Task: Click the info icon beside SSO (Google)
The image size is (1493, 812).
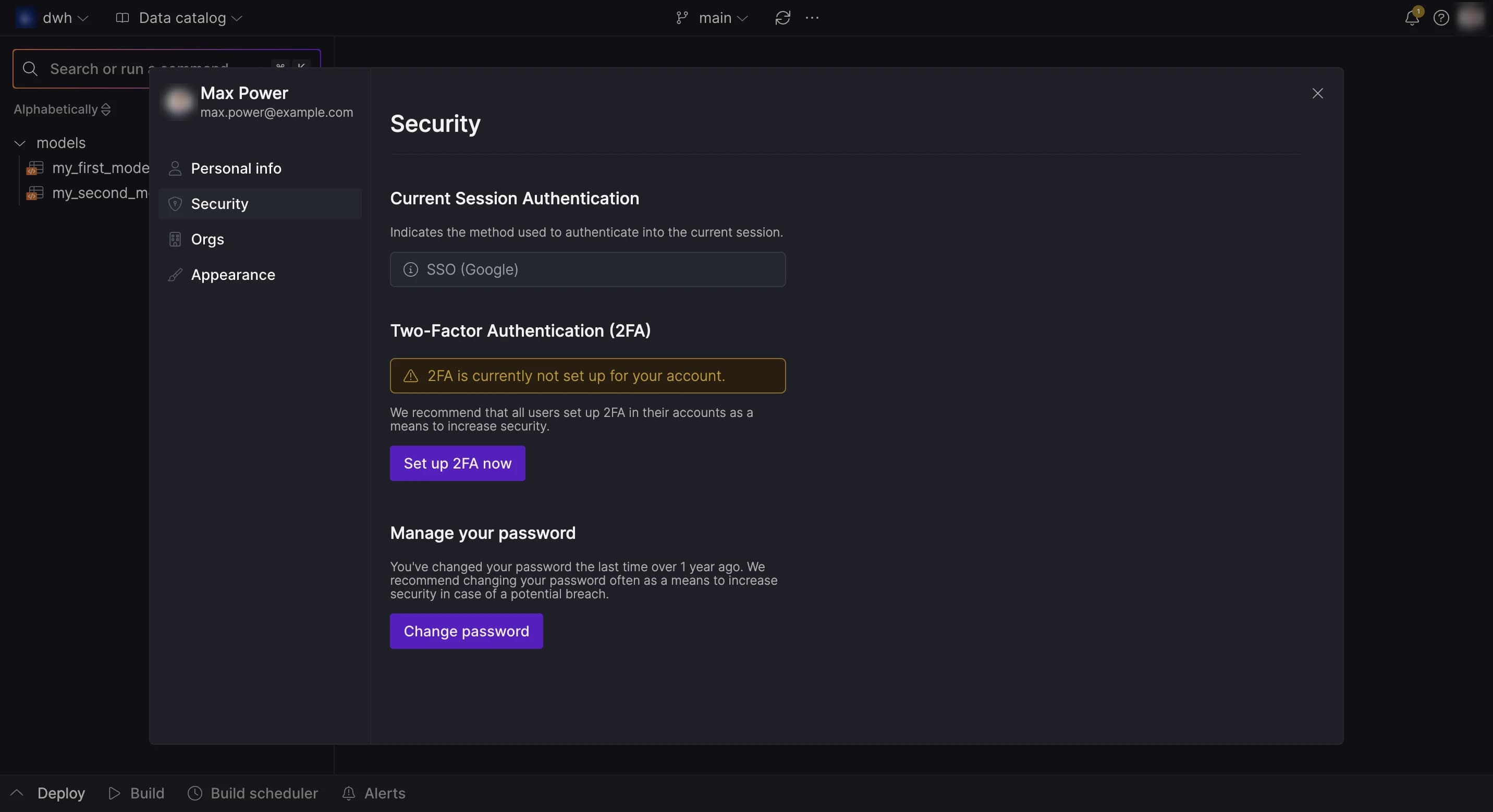Action: point(410,269)
